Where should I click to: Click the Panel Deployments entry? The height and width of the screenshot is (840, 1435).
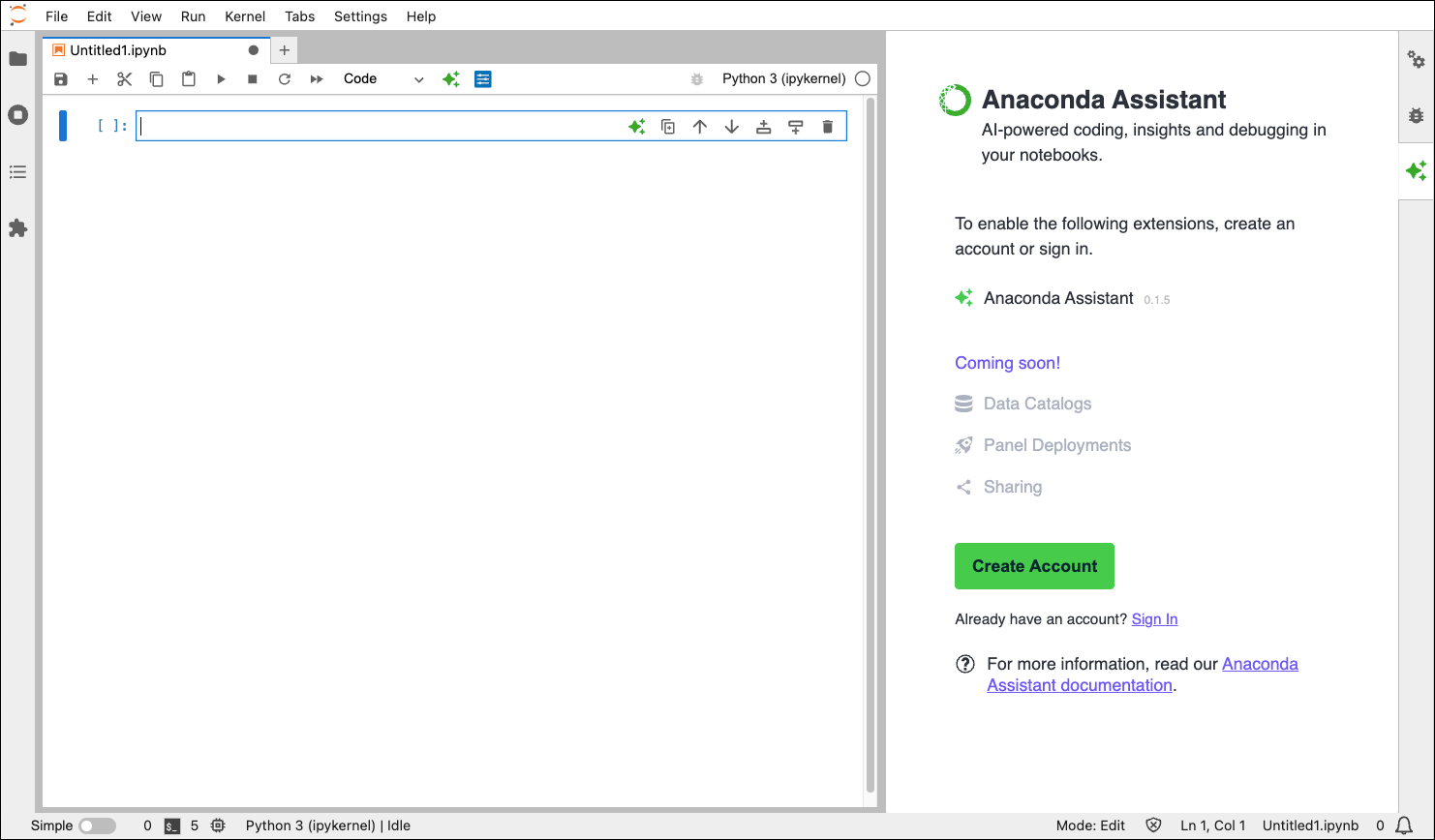click(1043, 445)
